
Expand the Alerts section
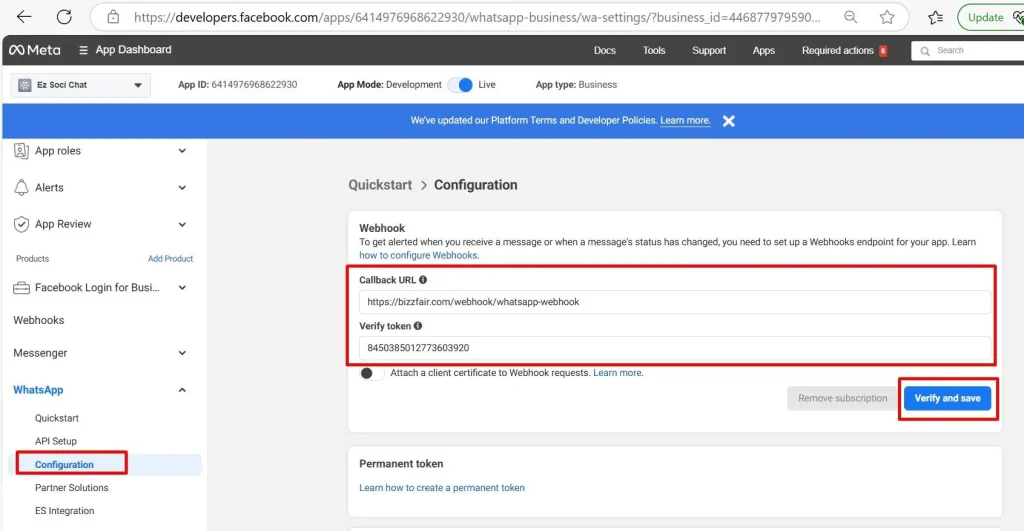pos(182,187)
